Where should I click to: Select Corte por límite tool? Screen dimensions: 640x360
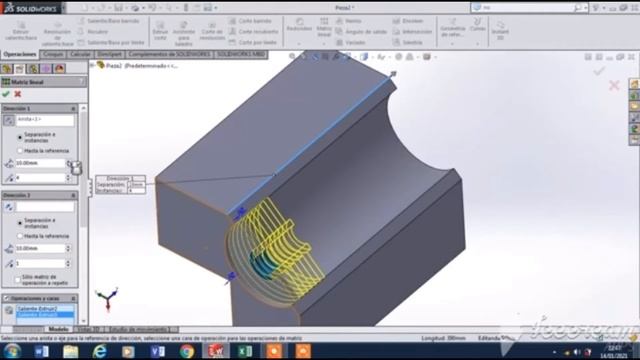[253, 42]
